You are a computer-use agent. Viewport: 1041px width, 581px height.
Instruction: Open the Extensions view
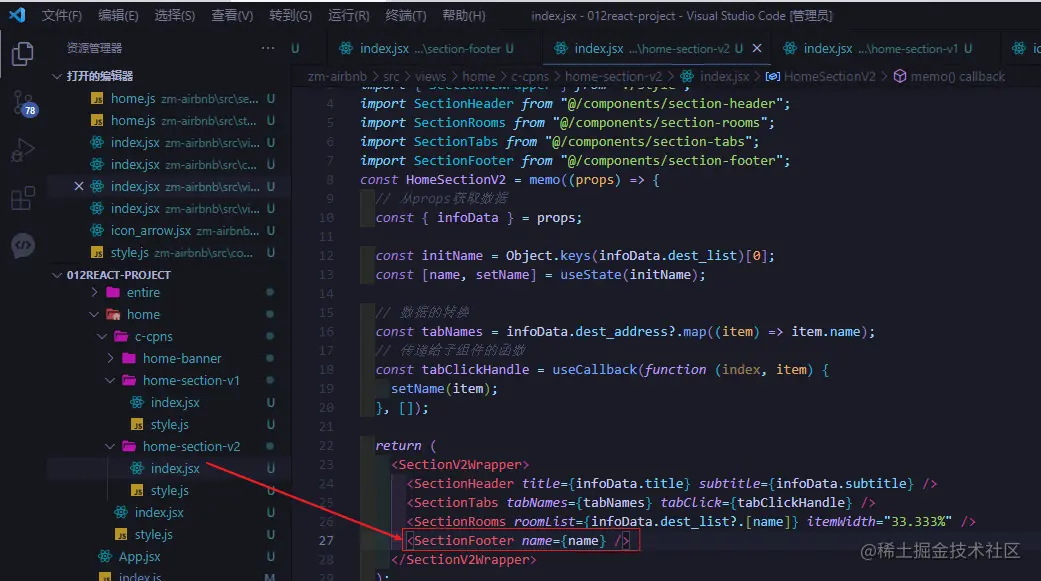[23, 198]
